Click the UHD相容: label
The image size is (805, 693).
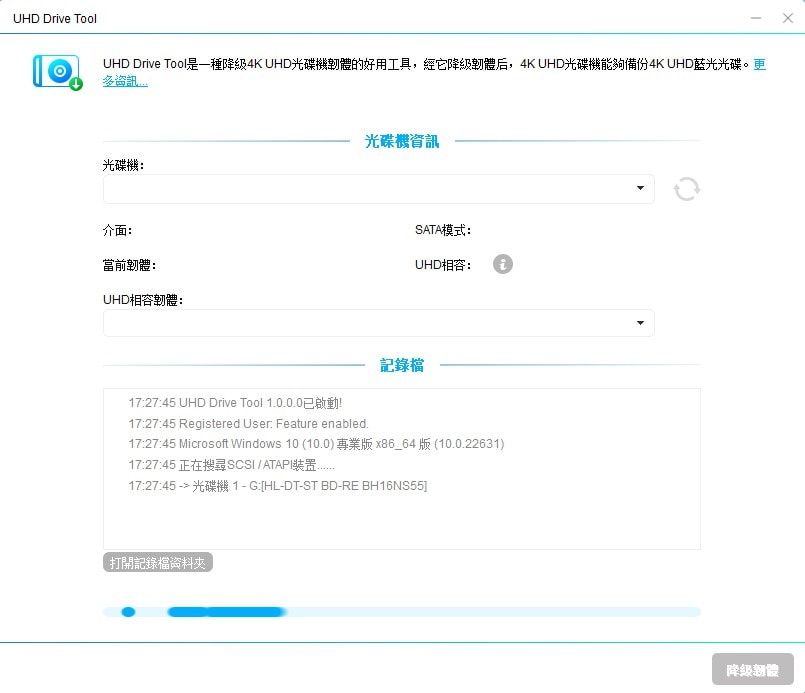tap(443, 265)
